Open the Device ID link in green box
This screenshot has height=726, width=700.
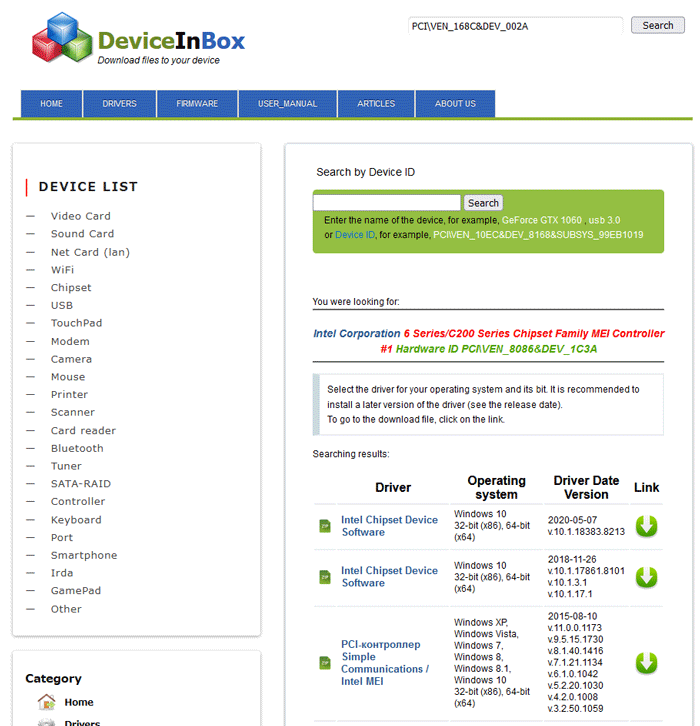[355, 235]
